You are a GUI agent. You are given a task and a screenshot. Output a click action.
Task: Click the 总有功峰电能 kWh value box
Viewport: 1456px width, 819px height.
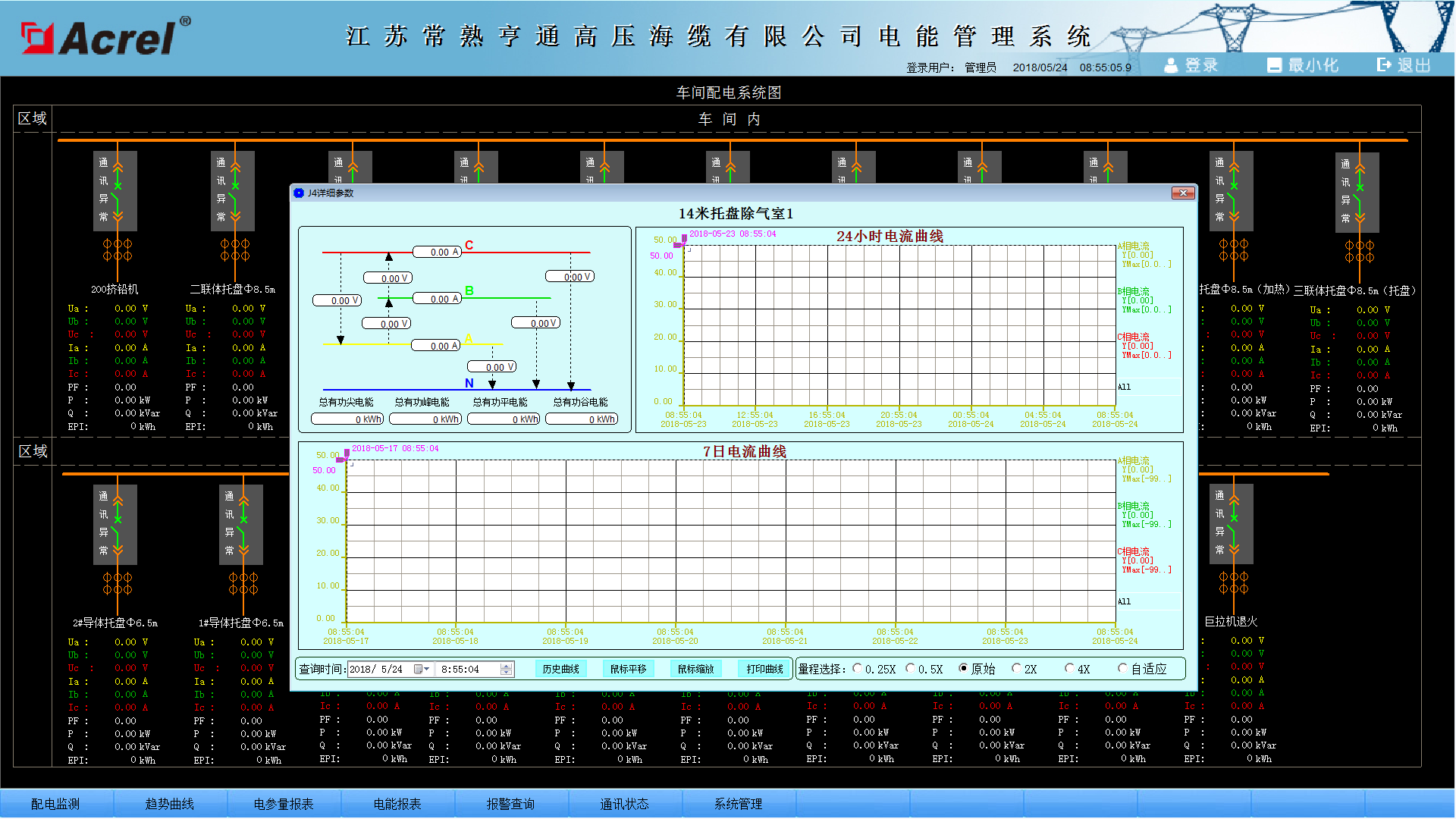click(425, 419)
